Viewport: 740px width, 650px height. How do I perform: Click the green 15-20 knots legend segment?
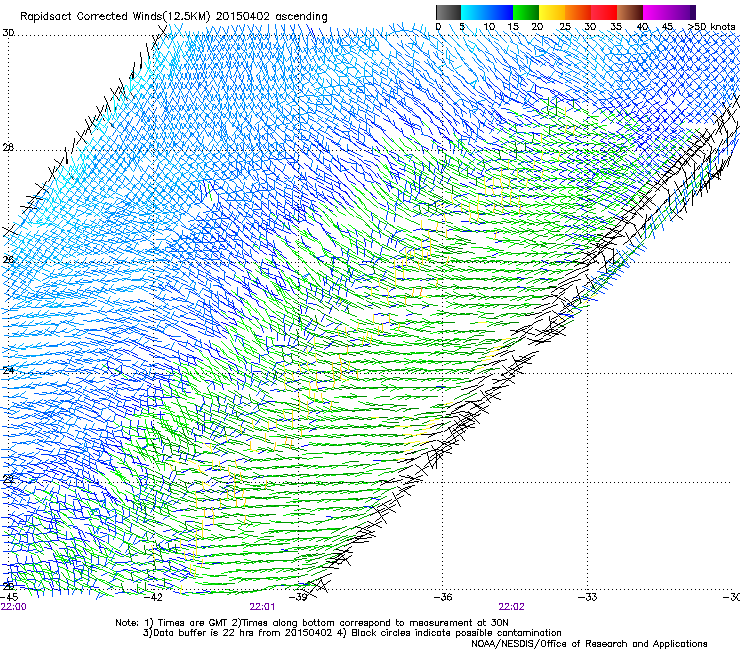pos(526,12)
